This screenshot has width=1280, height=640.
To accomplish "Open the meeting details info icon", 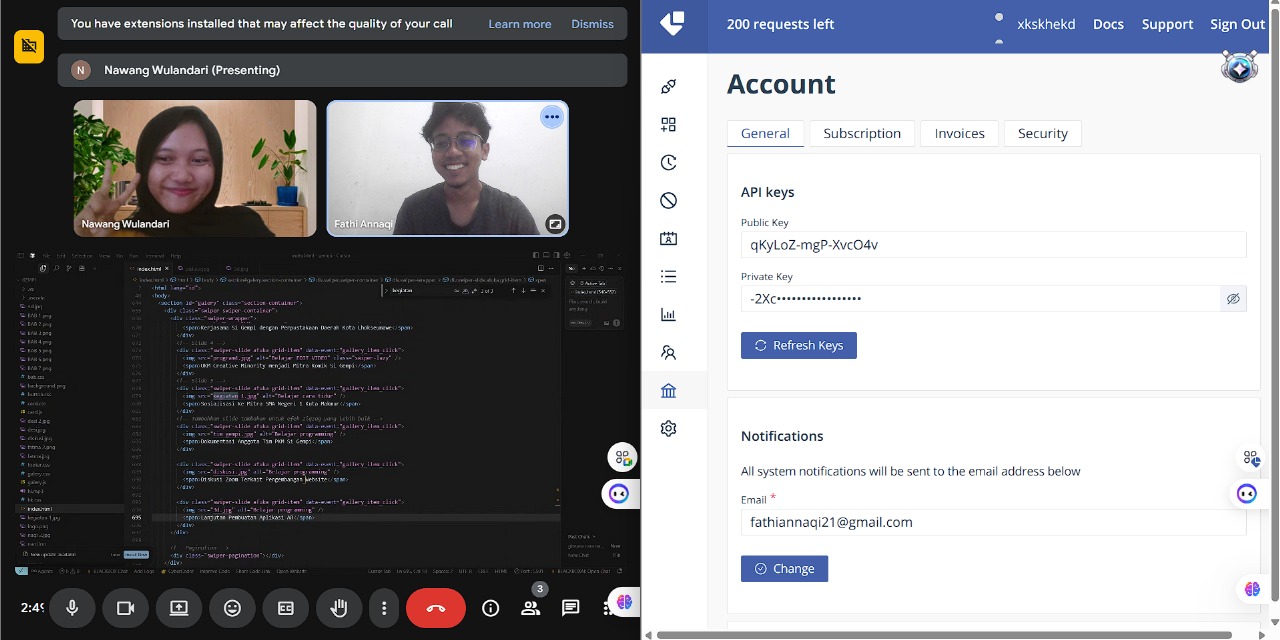I will (490, 607).
